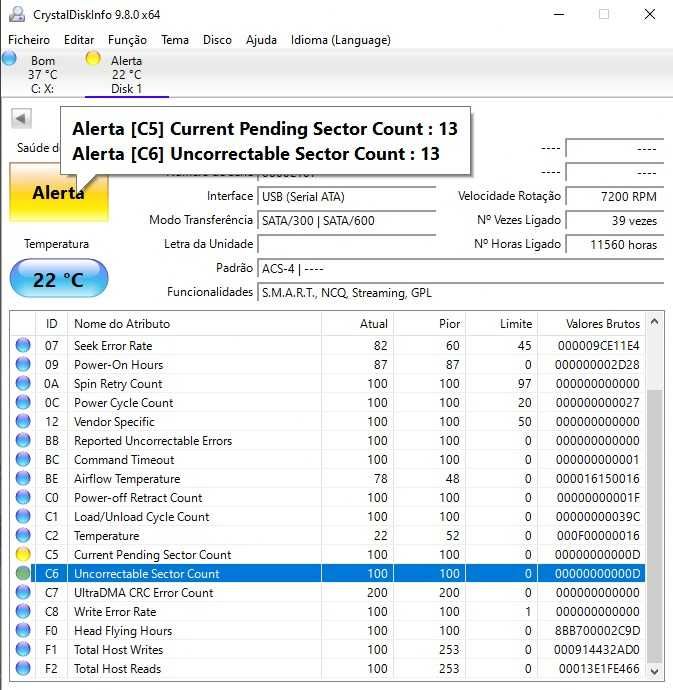Select the Alerta Disk 1 tab
Screen dimensions: 673x690
[x=127, y=74]
